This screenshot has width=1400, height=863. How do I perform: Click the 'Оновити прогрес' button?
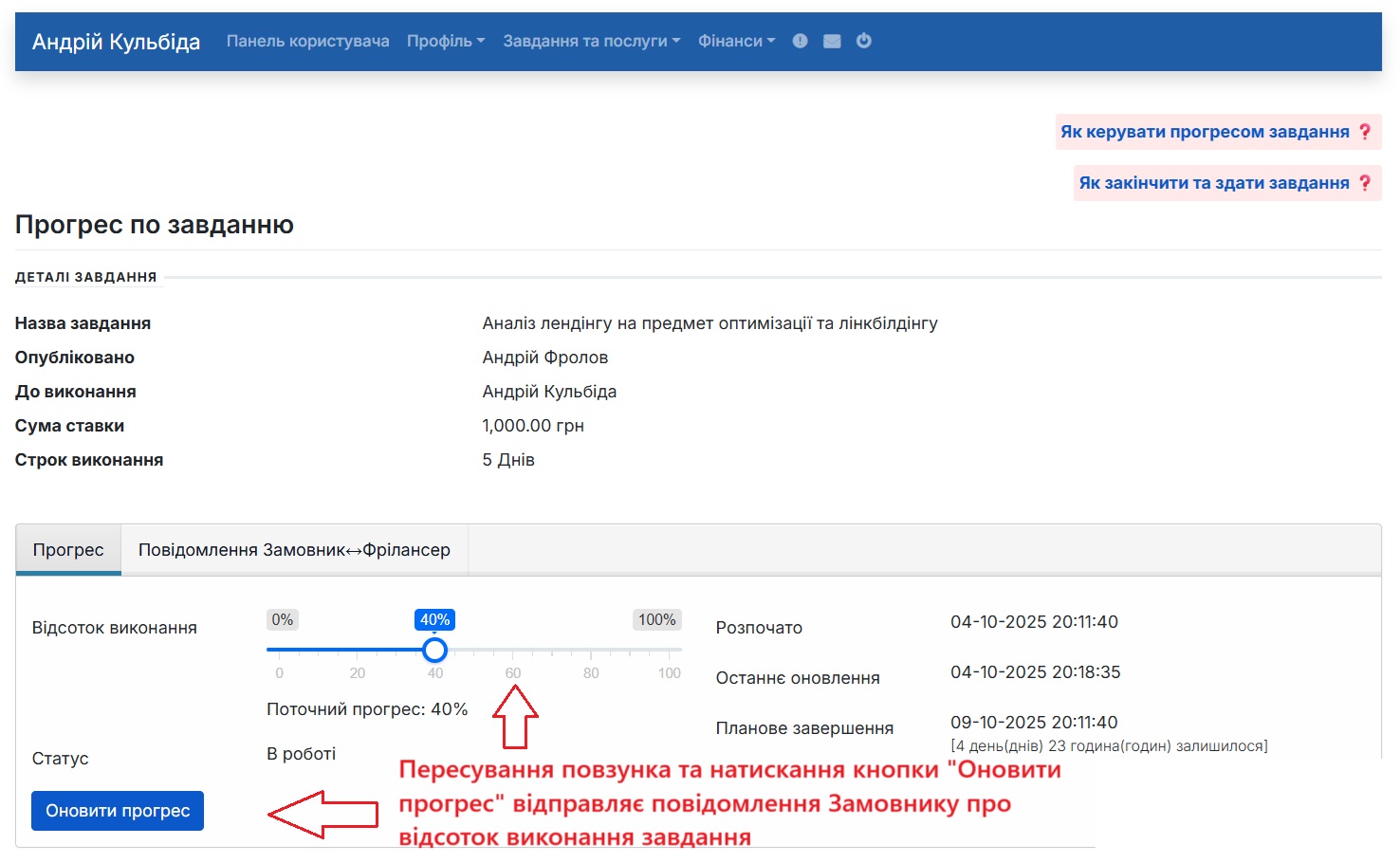(117, 811)
